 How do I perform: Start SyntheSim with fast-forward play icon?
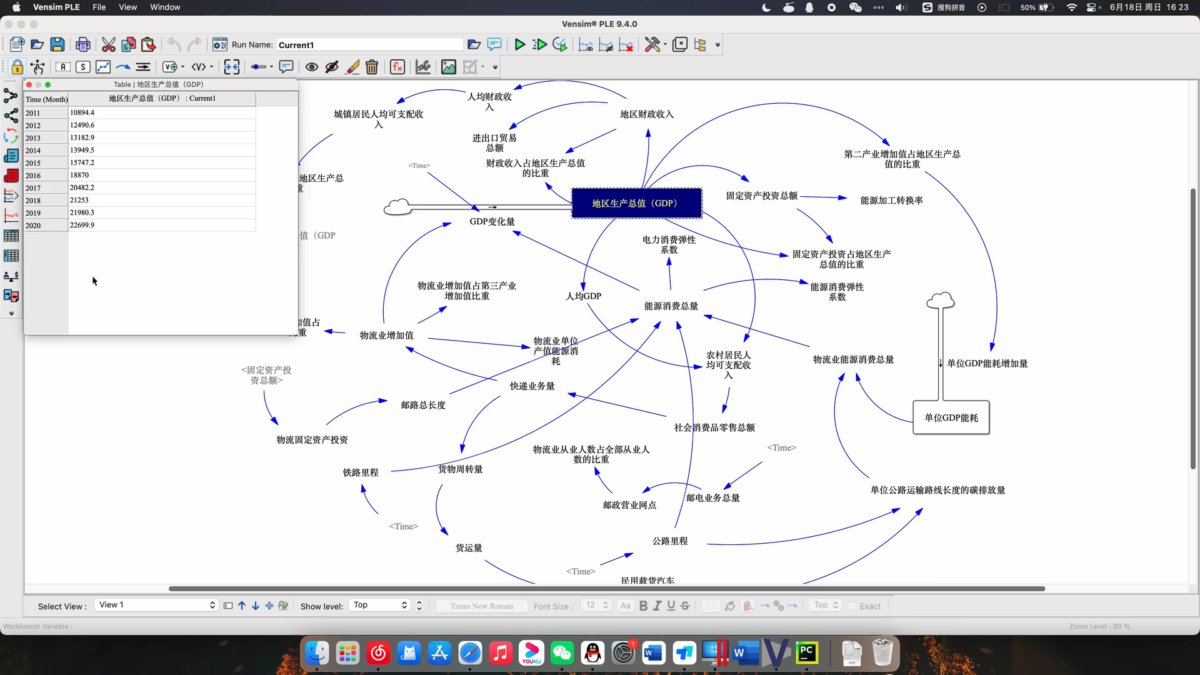(539, 44)
